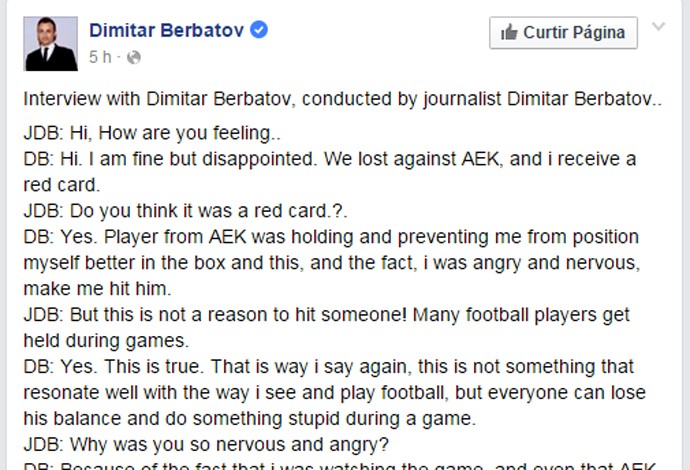Open the Dimitar Berbatov page name link
Screen dimensions: 690x470
[166, 30]
